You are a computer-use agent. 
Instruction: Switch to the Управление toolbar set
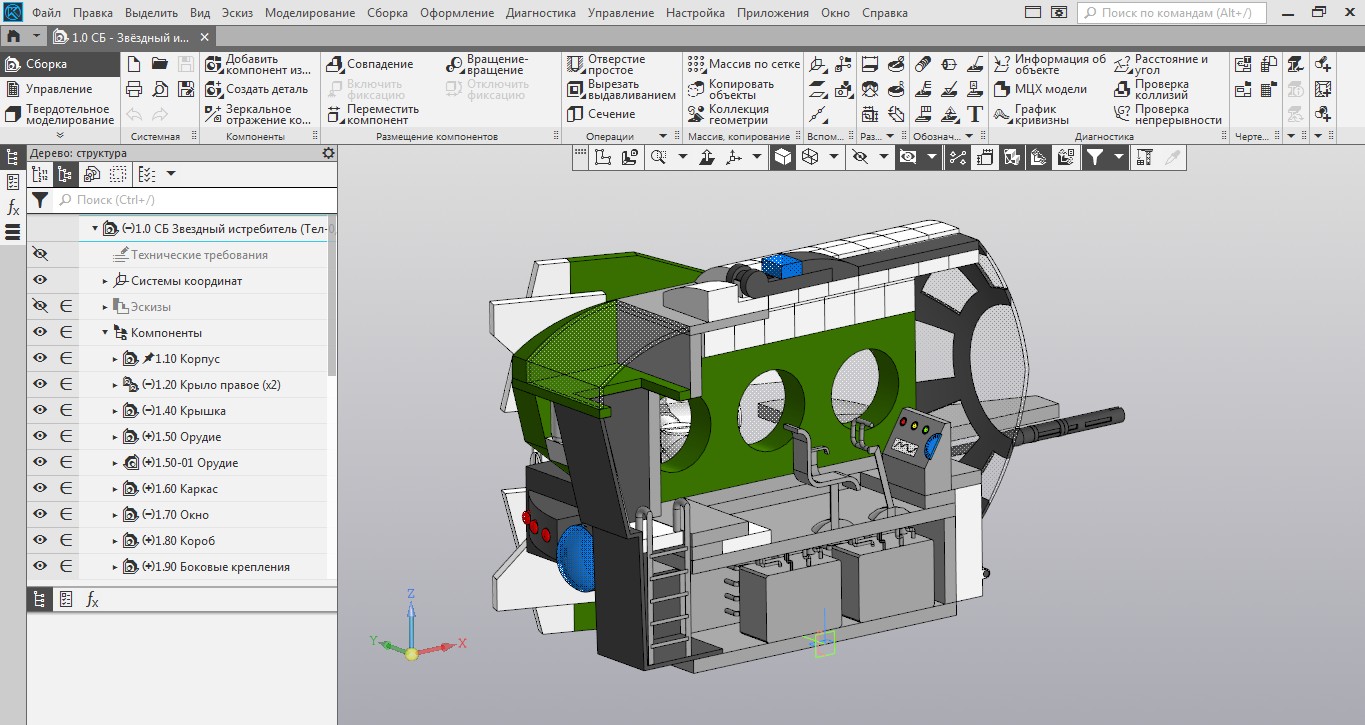58,89
